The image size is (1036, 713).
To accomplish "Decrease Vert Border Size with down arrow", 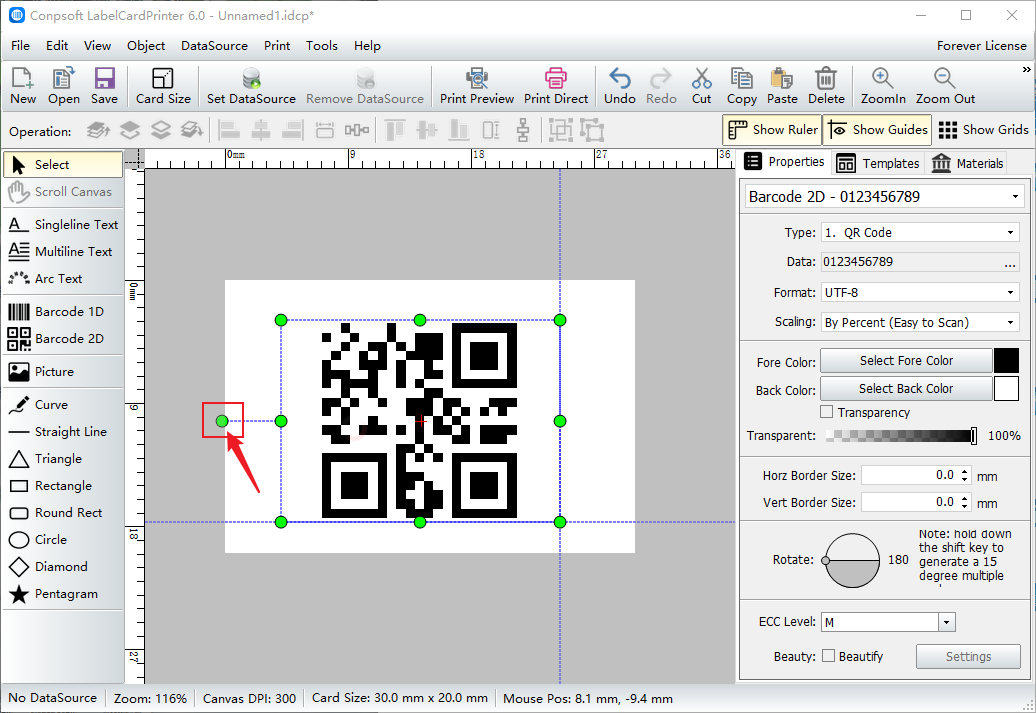I will (x=965, y=507).
